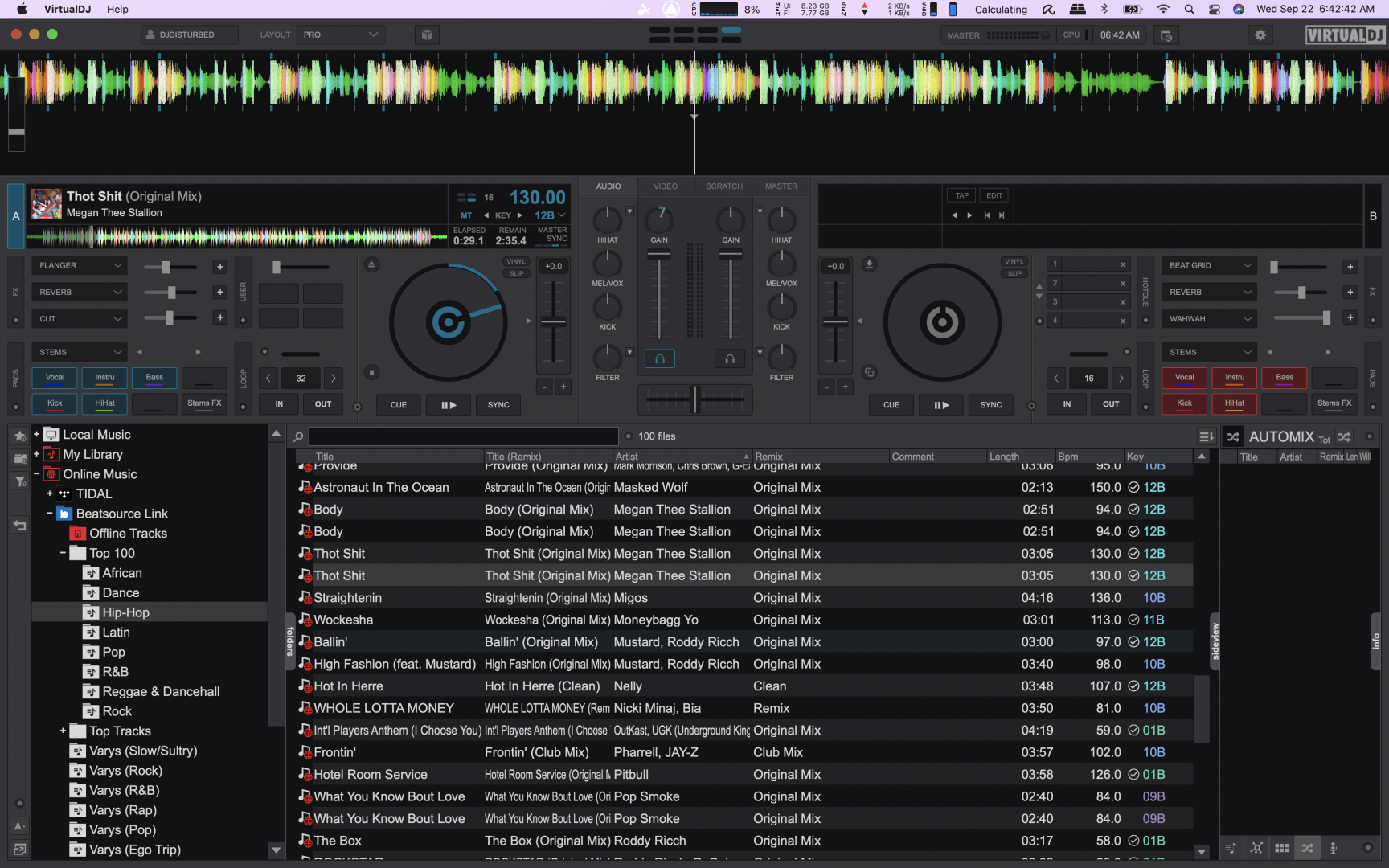Switch to the VIDEO mixer tab
Viewport: 1389px width, 868px height.
click(666, 186)
